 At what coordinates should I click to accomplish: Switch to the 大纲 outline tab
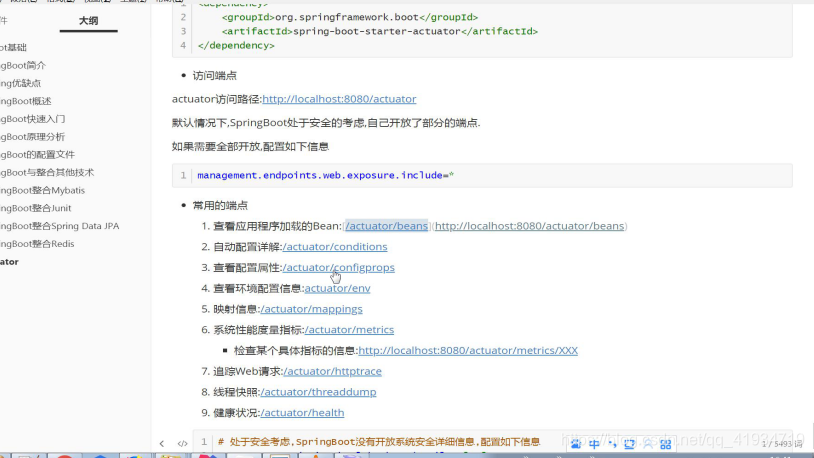pyautogui.click(x=88, y=21)
